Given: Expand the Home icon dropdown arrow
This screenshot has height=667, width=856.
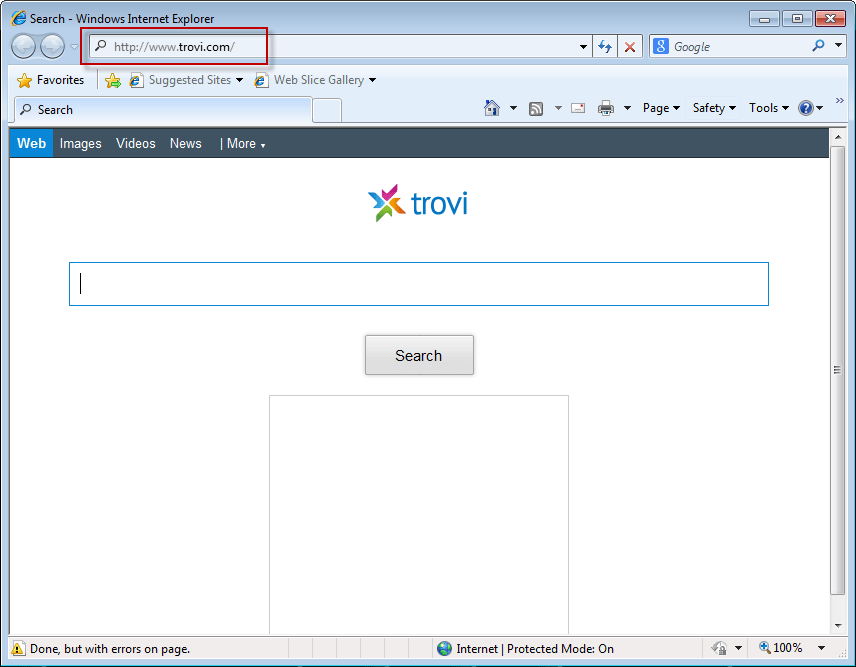Looking at the screenshot, I should point(513,108).
